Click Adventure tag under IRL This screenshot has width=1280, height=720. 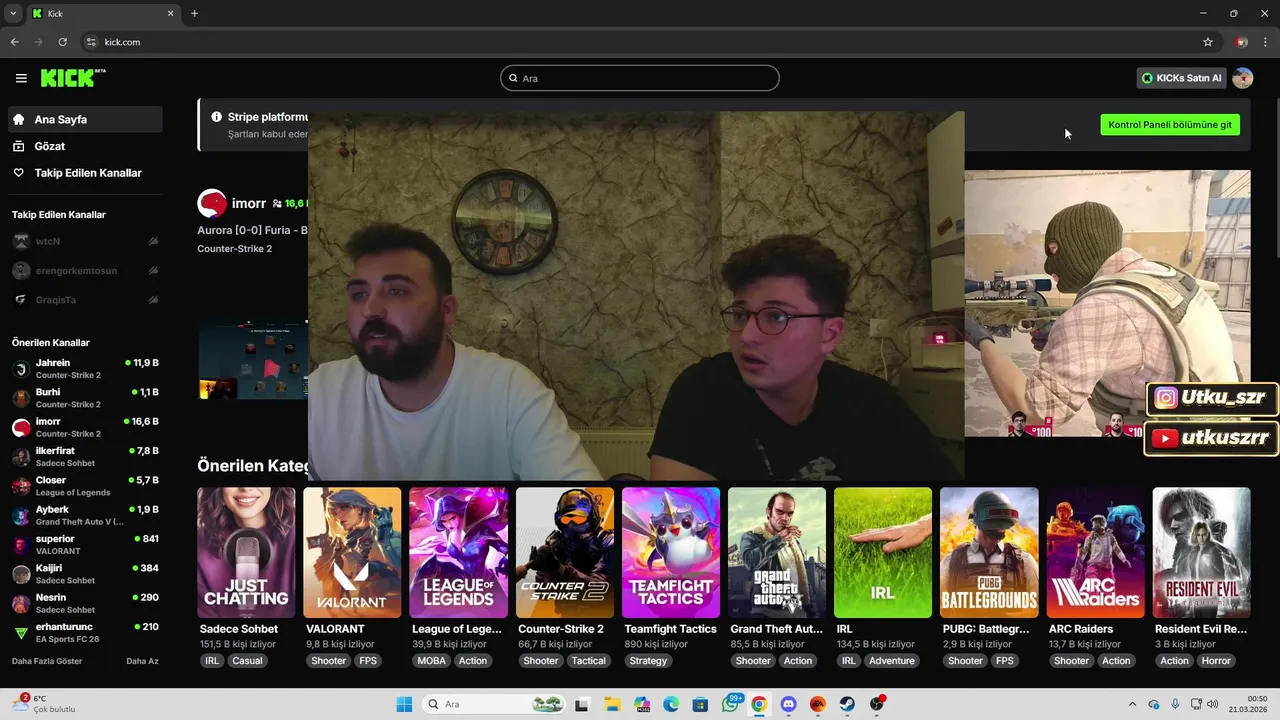pyautogui.click(x=892, y=661)
